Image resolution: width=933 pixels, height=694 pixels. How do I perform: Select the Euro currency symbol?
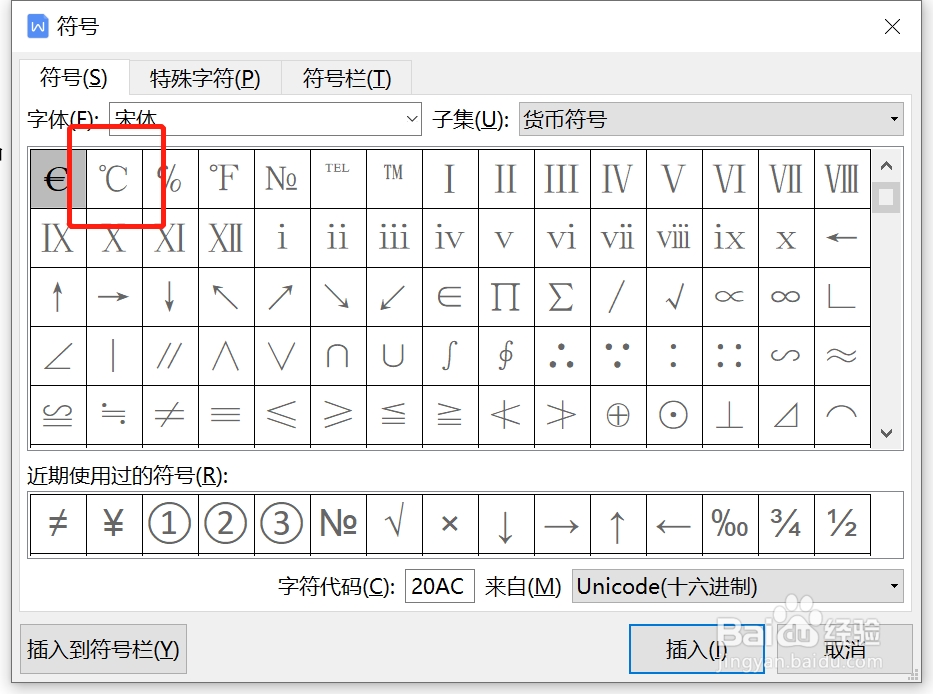(57, 179)
